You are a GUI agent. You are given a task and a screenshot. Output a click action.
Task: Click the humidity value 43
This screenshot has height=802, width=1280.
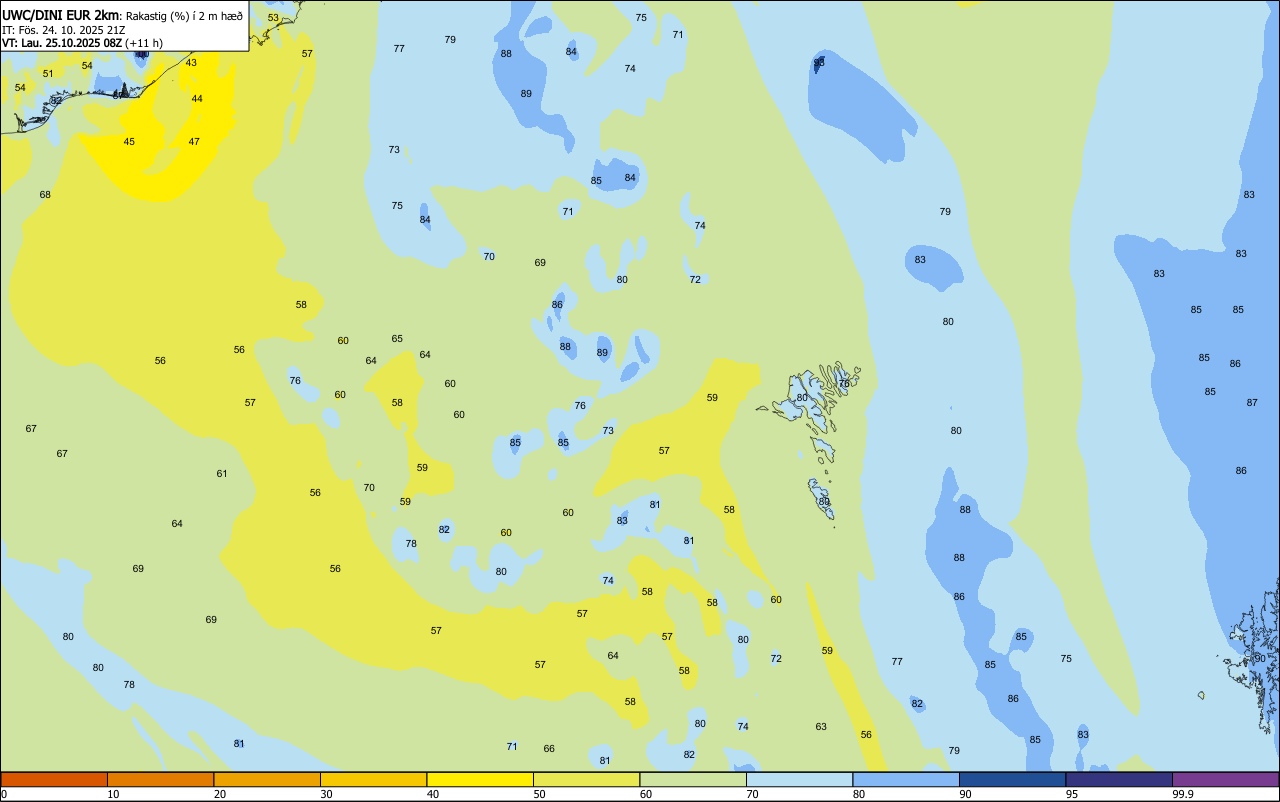point(191,63)
